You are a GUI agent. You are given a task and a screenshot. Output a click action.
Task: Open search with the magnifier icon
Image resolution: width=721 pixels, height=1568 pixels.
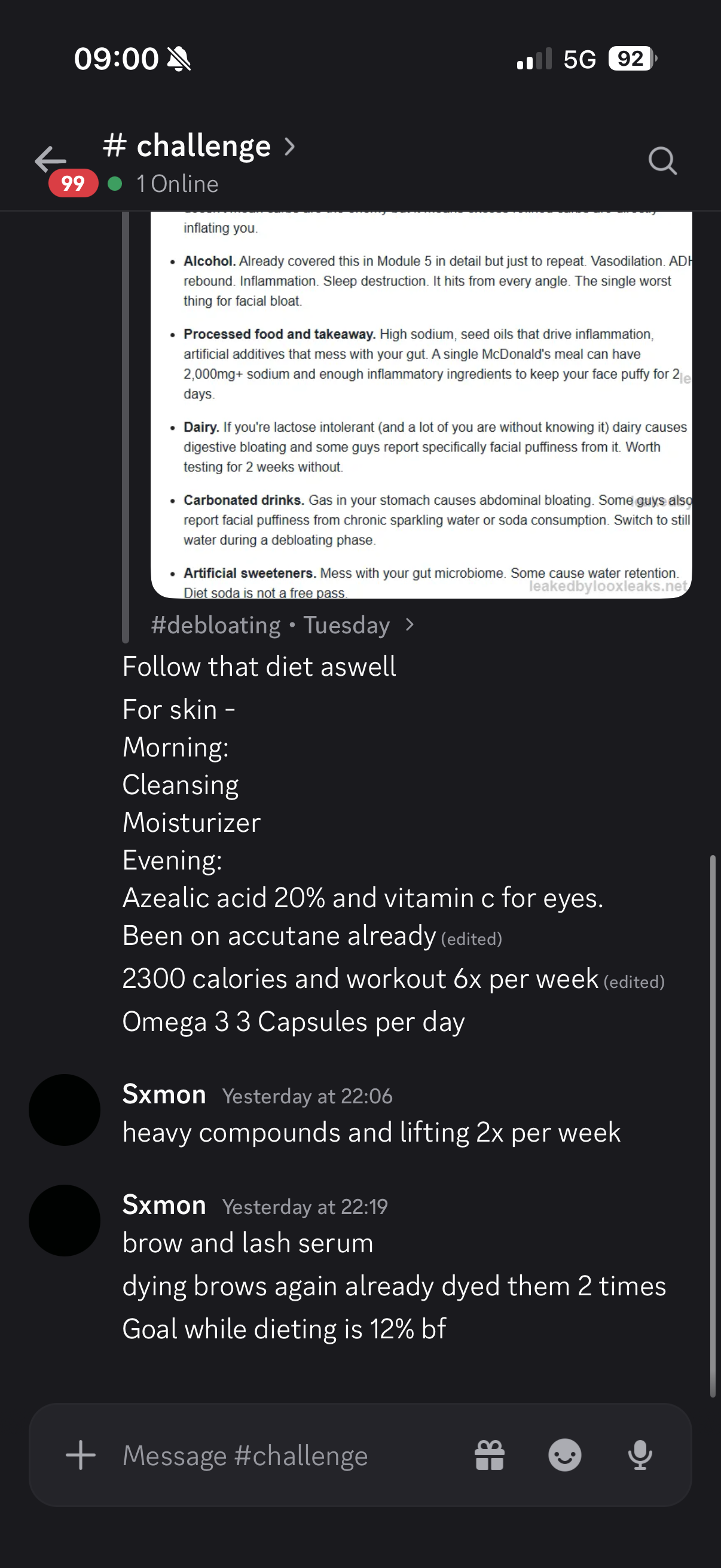662,161
